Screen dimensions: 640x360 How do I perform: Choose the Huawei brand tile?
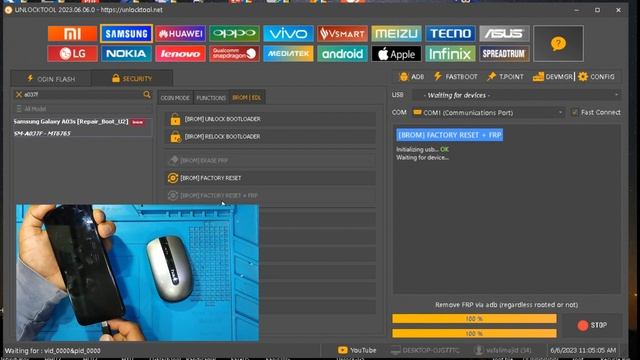coord(180,33)
